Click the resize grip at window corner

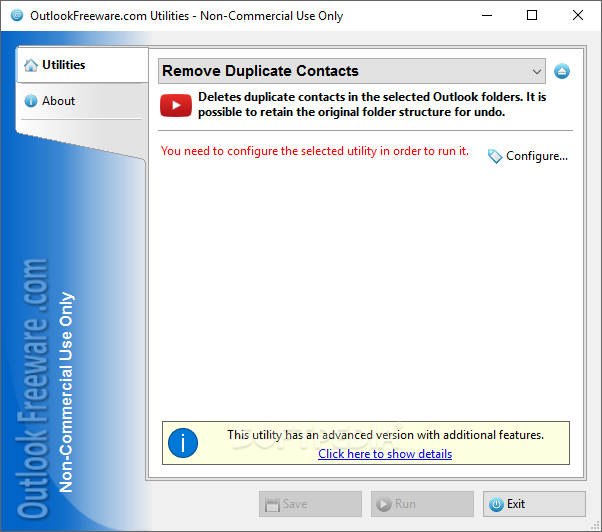pyautogui.click(x=596, y=526)
